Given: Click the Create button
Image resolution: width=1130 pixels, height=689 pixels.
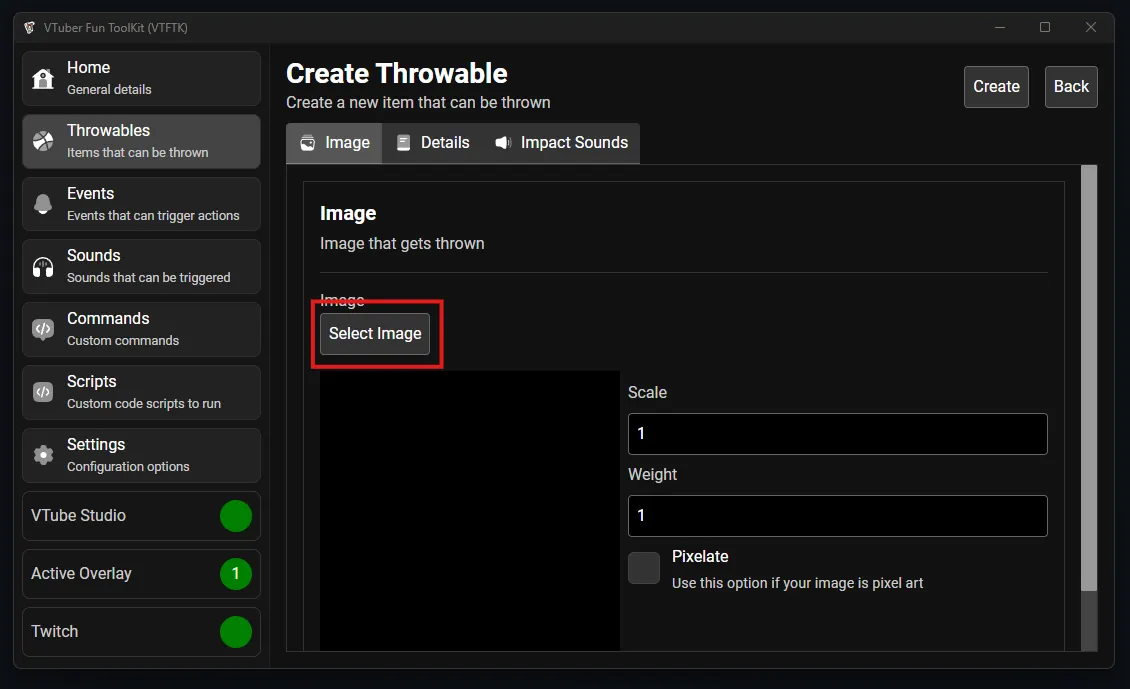Looking at the screenshot, I should [995, 87].
